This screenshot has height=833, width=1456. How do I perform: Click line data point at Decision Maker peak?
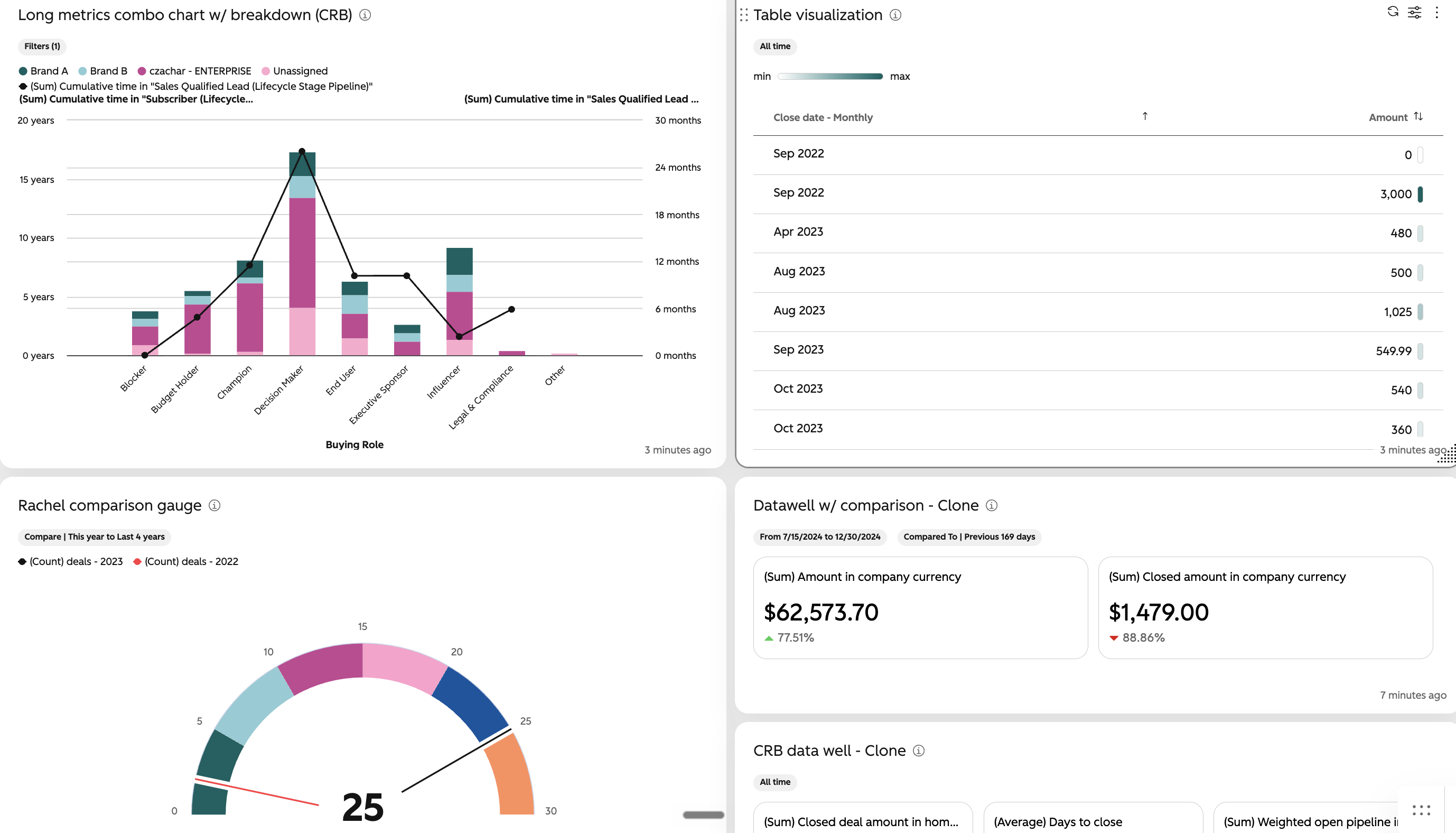click(x=302, y=152)
